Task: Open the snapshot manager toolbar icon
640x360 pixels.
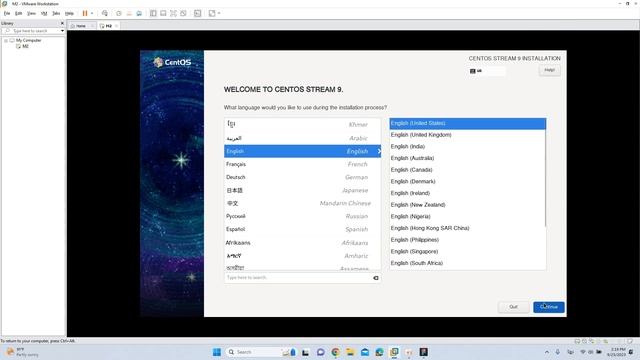Action: point(139,13)
